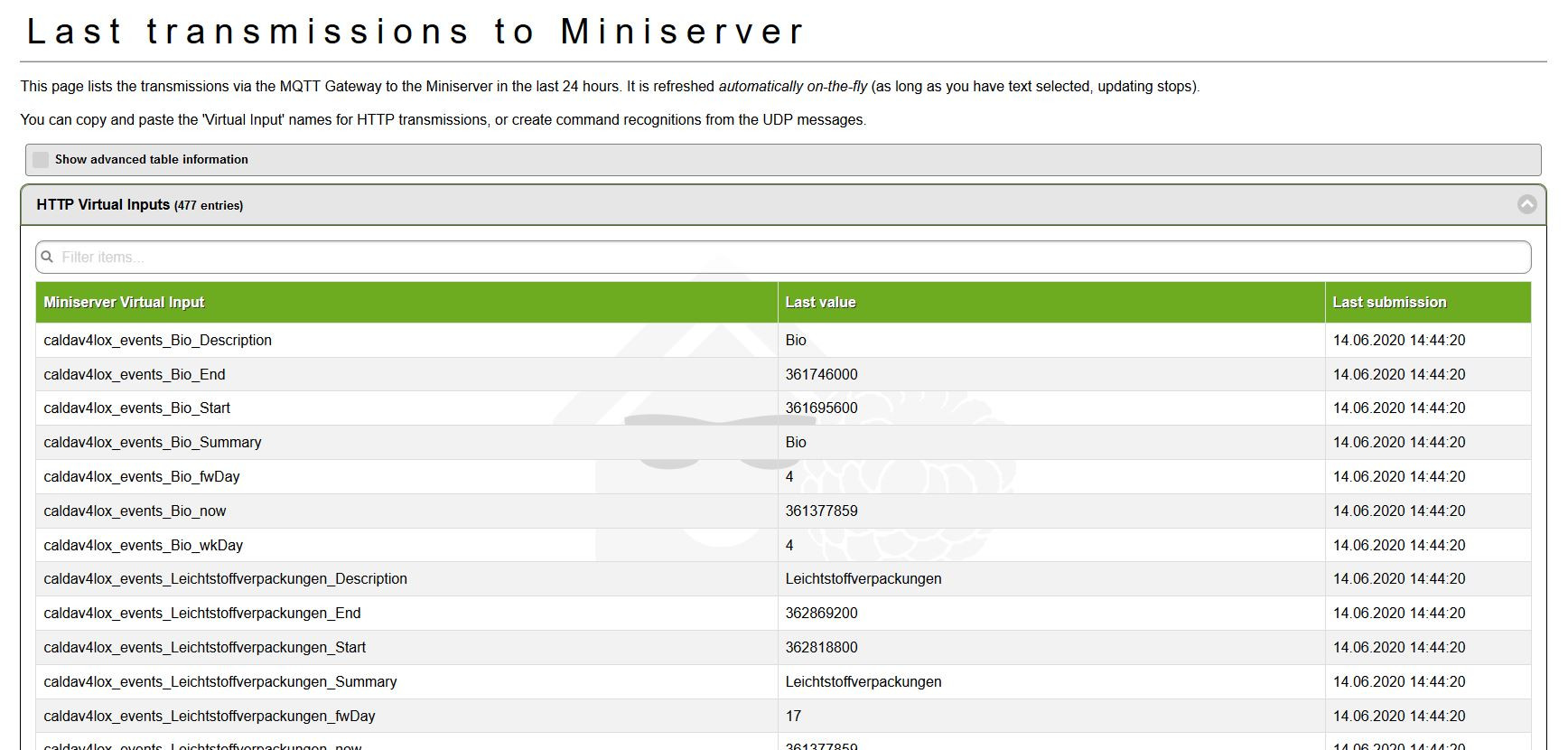Click the value 4 in the Bio_fwDay row

click(789, 477)
